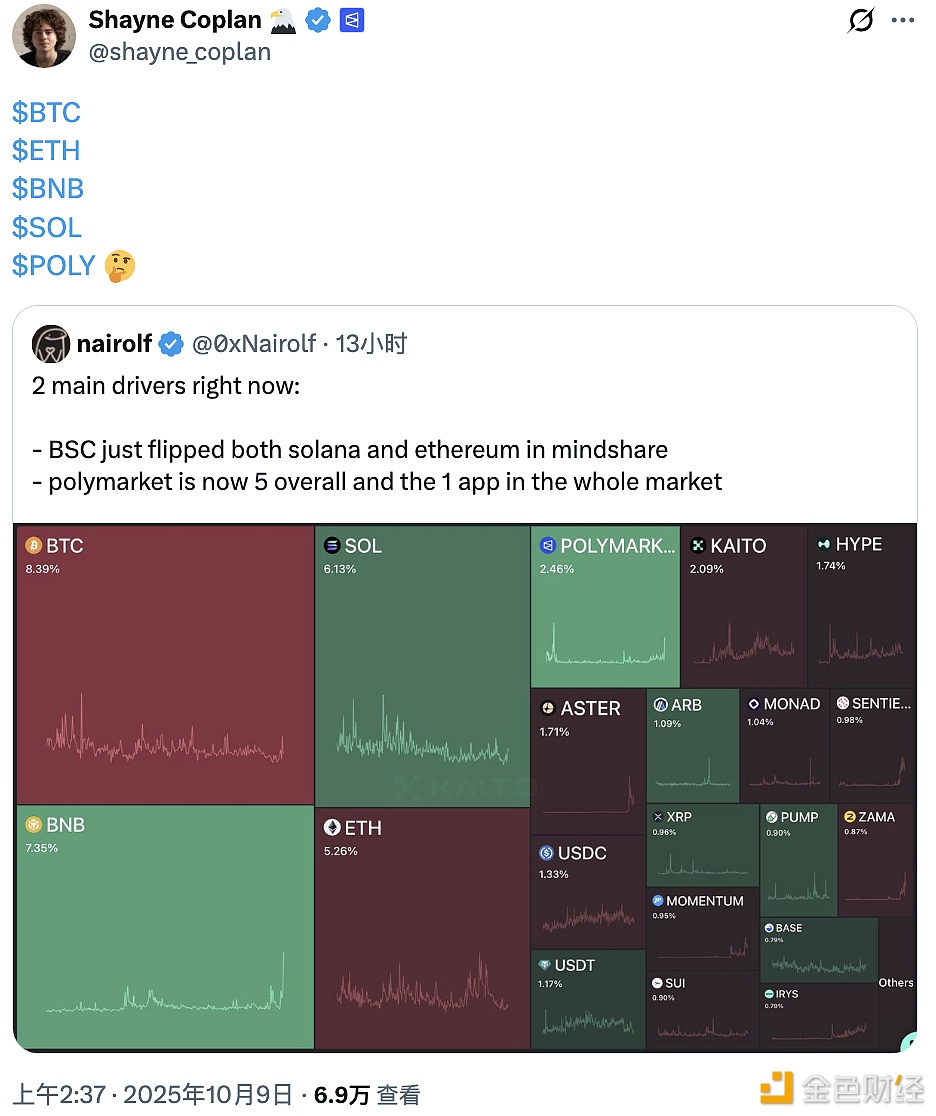Click the Polymarket affiliate badge icon
The image size is (936, 1116).
[352, 20]
